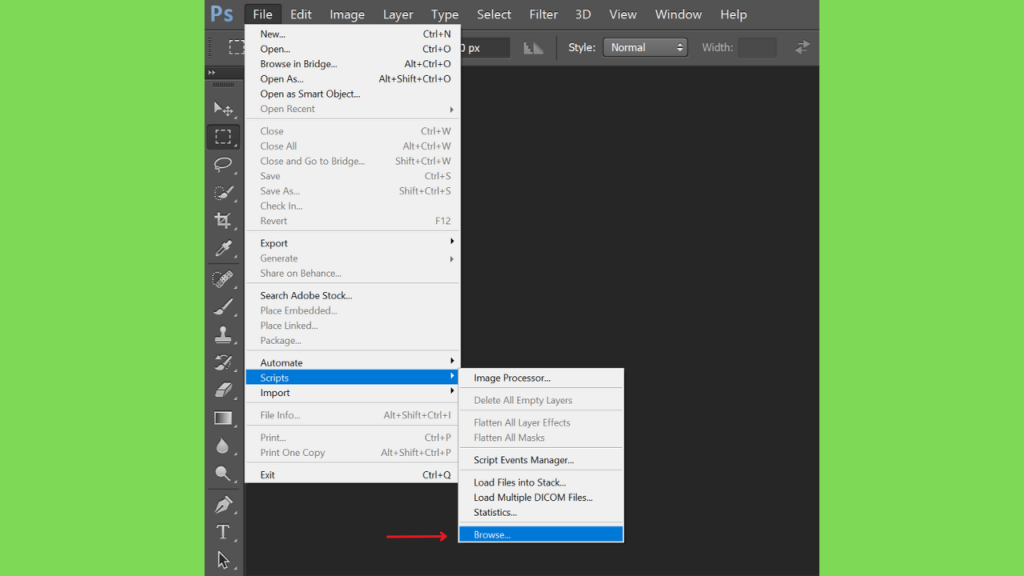1024x576 pixels.
Task: Open the Help menu
Action: [x=733, y=14]
